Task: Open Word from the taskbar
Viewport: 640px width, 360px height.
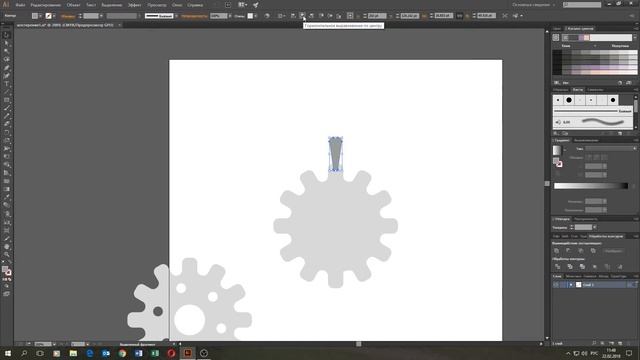Action: click(x=138, y=353)
